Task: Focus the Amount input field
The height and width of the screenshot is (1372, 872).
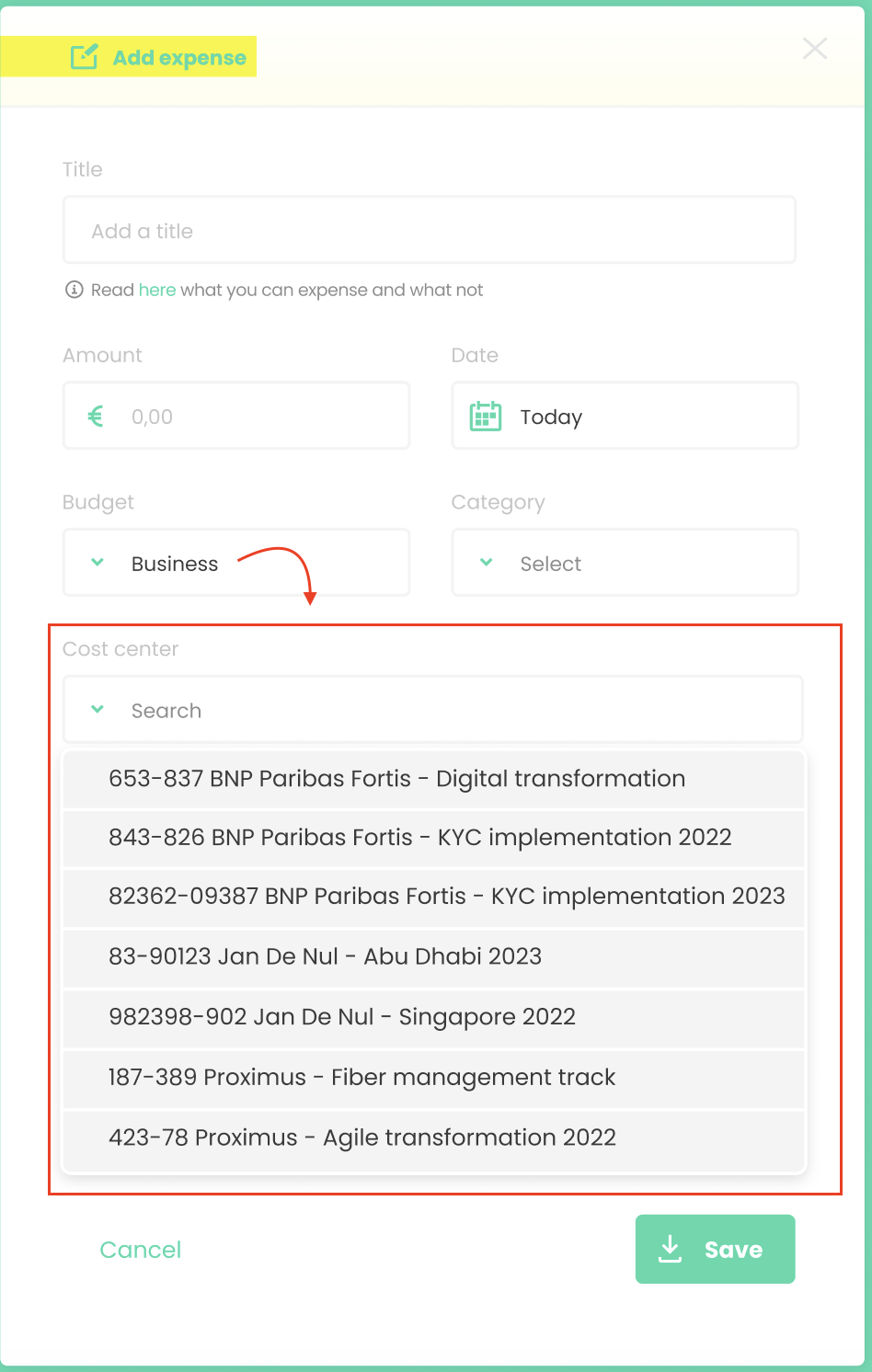Action: [236, 416]
